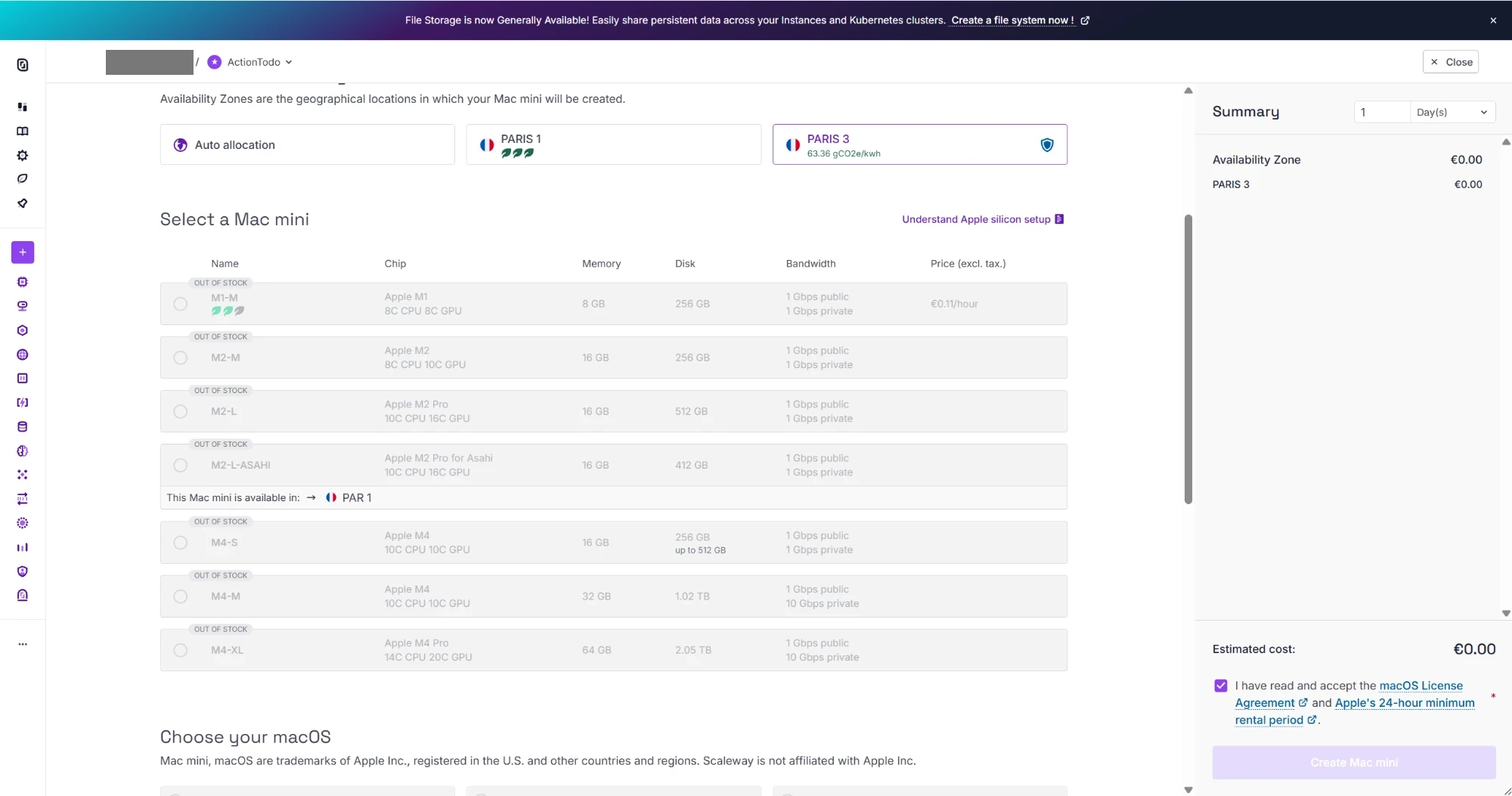This screenshot has width=1512, height=796.
Task: Follow the Create a file system now link
Action: coord(1020,20)
